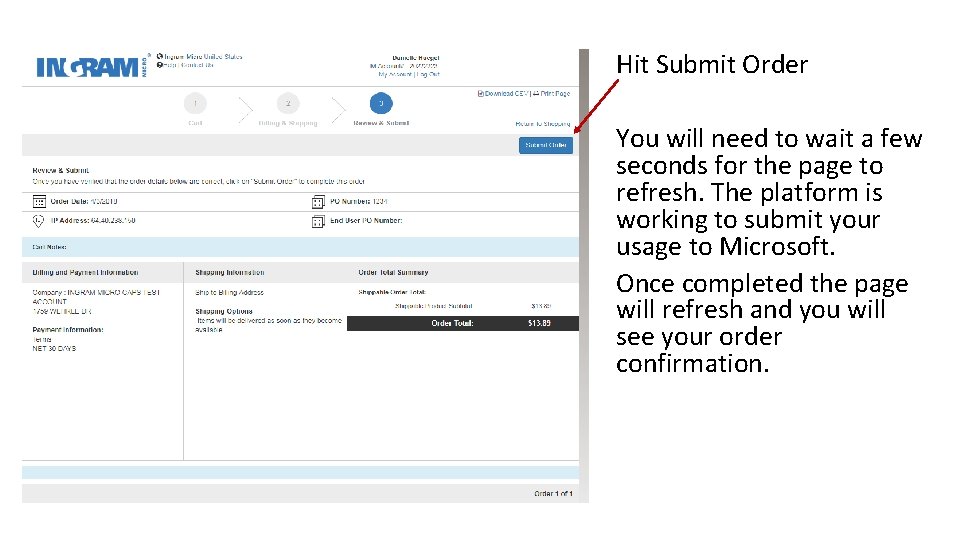Image resolution: width=960 pixels, height=540 pixels.
Task: Click the Review & Submit section heading
Action: pos(61,170)
